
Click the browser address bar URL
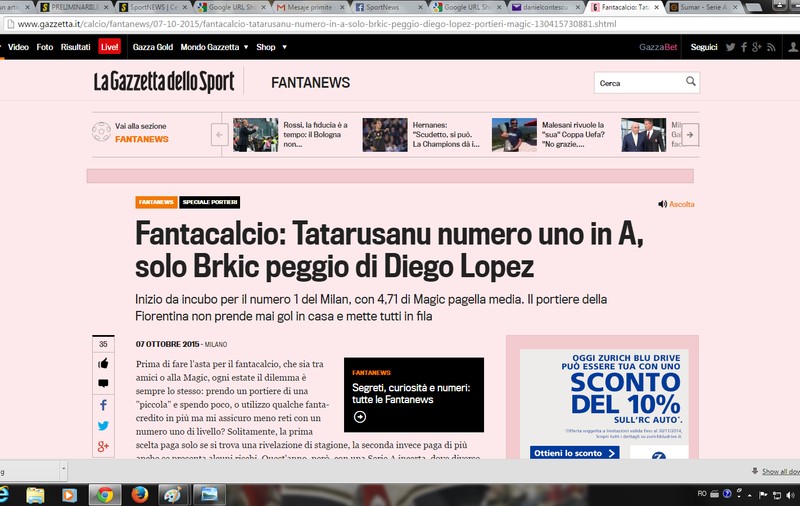click(x=317, y=24)
